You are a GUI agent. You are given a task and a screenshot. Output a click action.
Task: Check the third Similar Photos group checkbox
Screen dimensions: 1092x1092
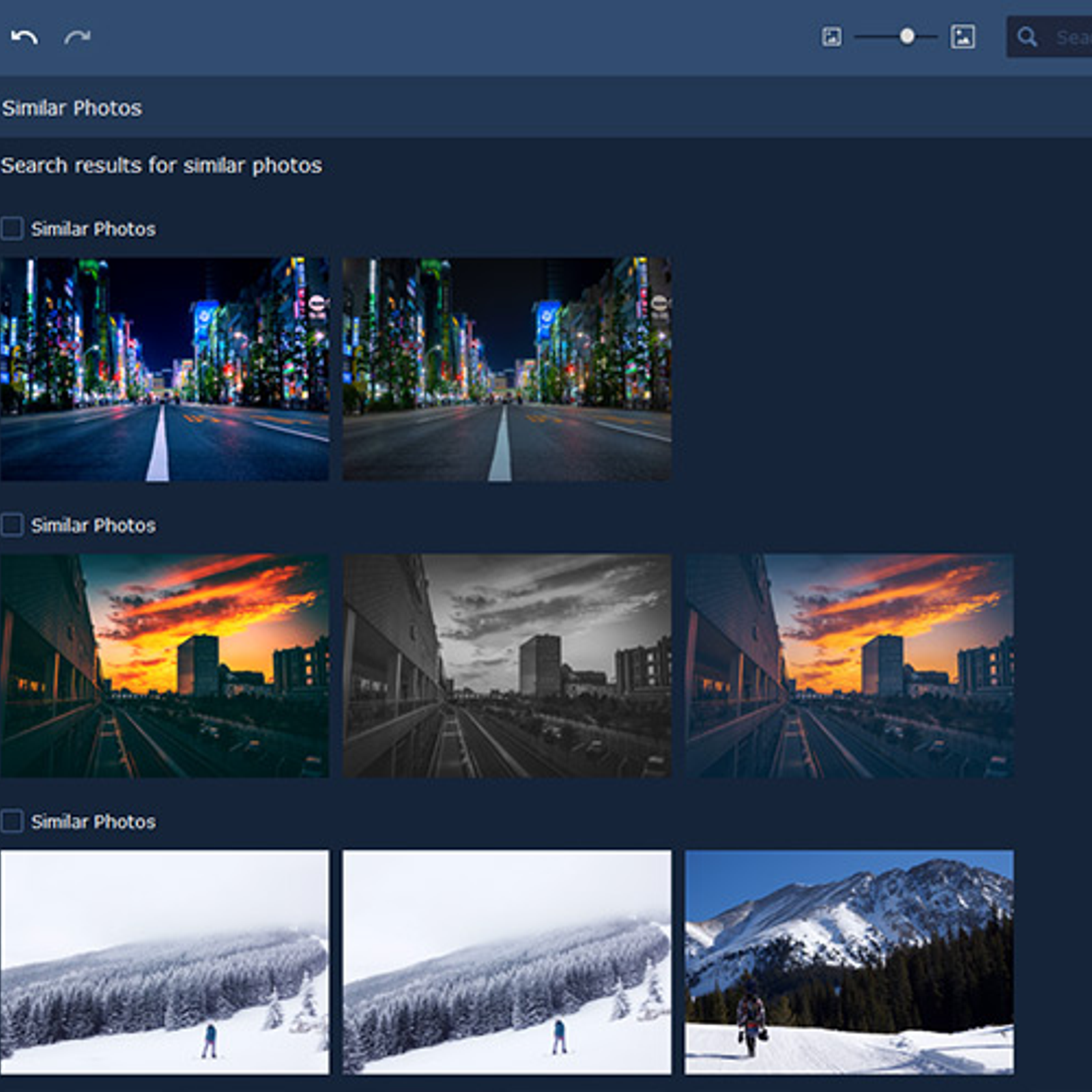coord(12,821)
